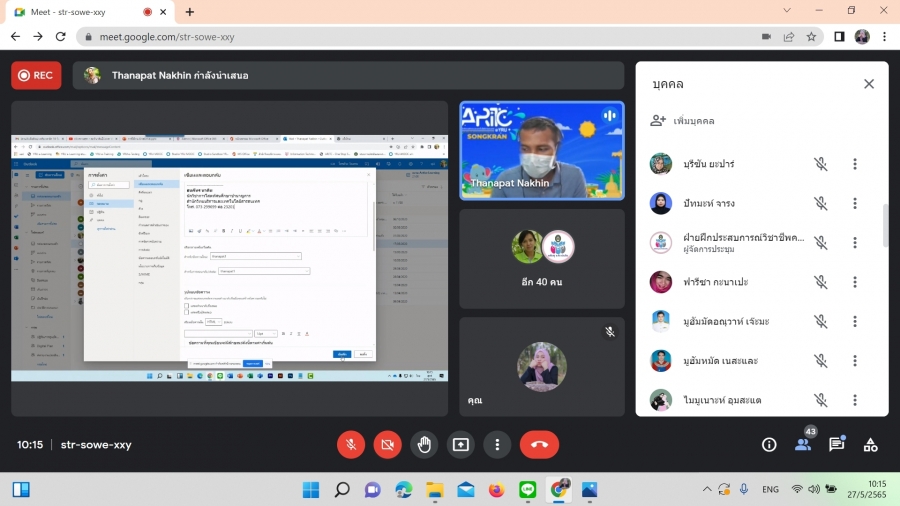Toggle your microphone on

[x=351, y=445]
